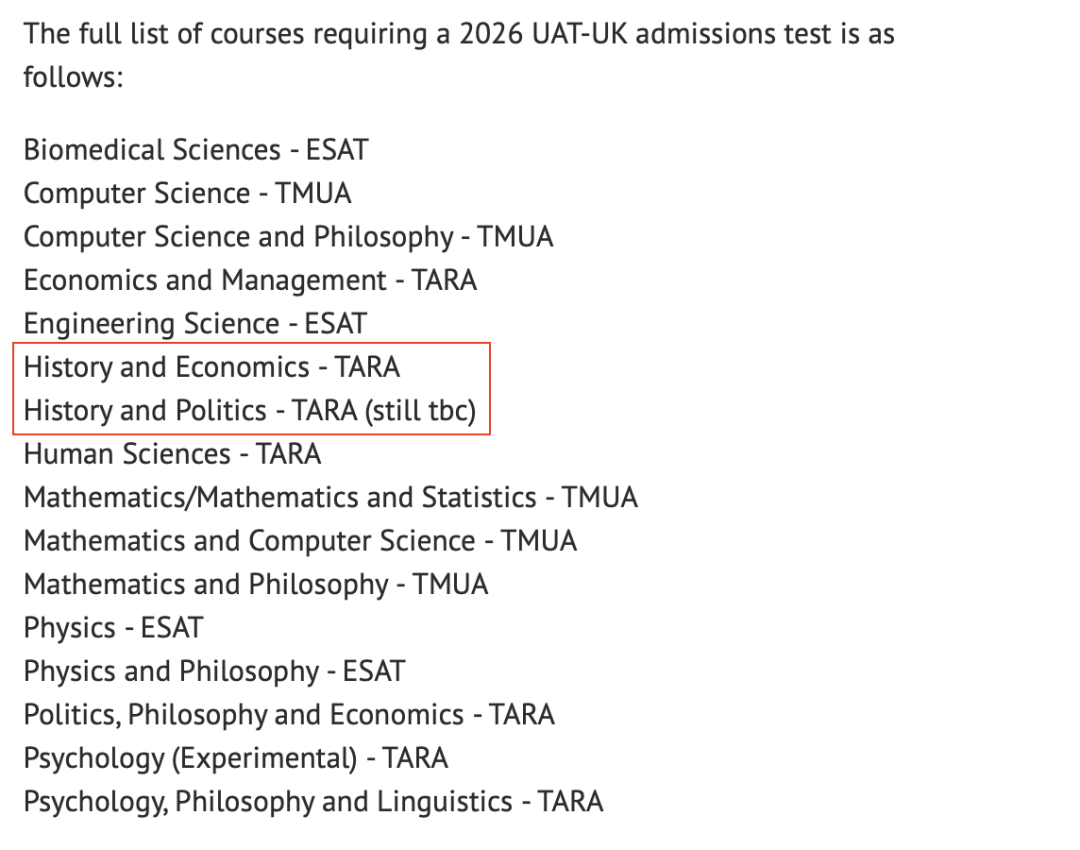Image resolution: width=1080 pixels, height=850 pixels.
Task: Click the word 'follows:' in the intro
Action: (73, 77)
